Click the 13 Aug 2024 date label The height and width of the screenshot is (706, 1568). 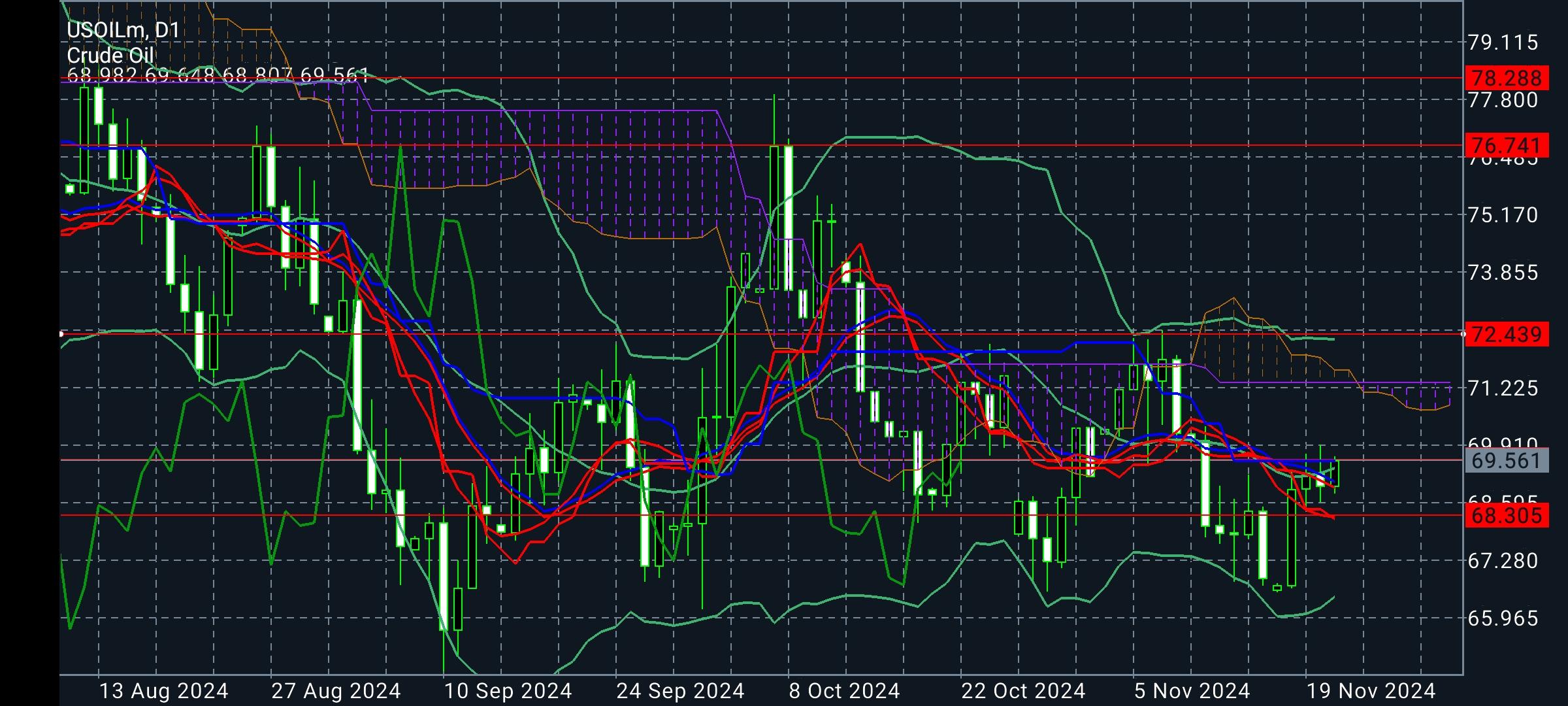pos(163,691)
